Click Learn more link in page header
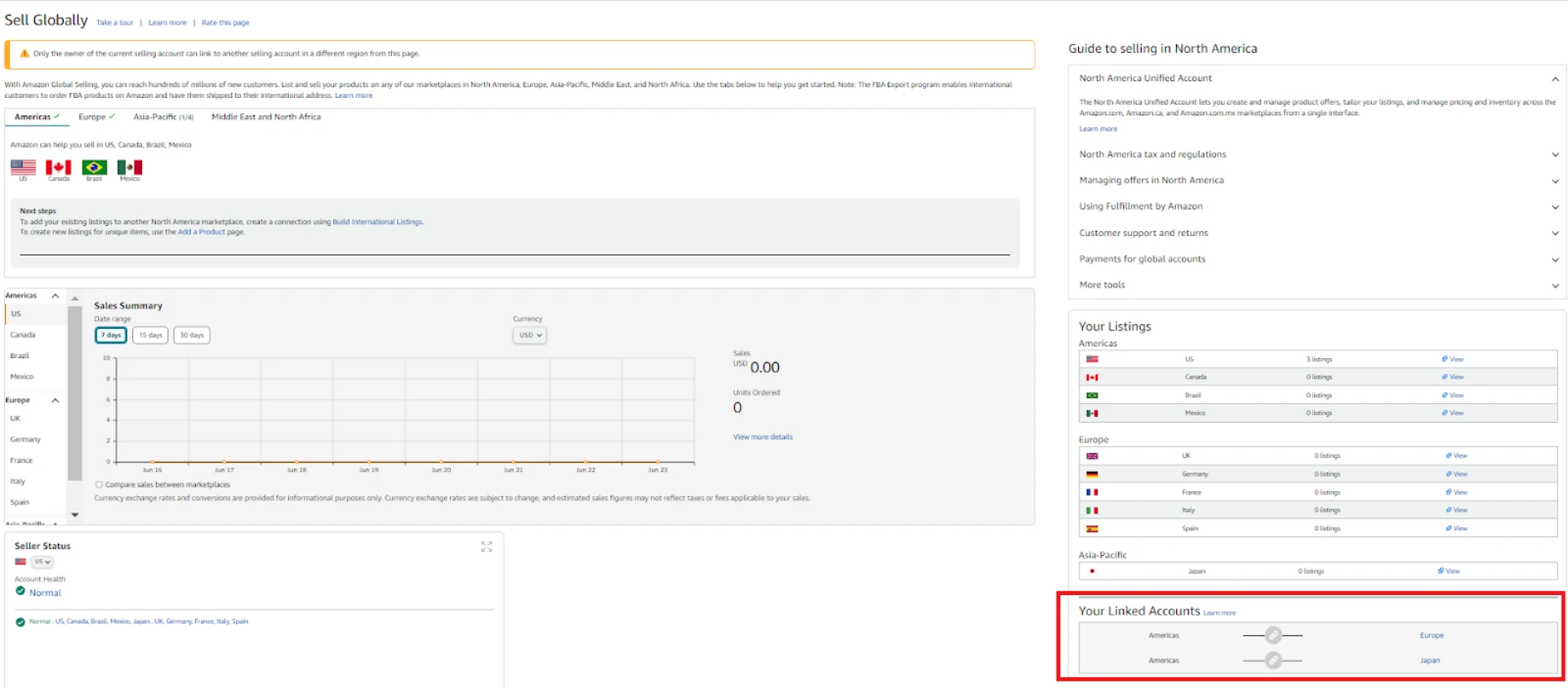Image resolution: width=1568 pixels, height=688 pixels. coord(167,23)
